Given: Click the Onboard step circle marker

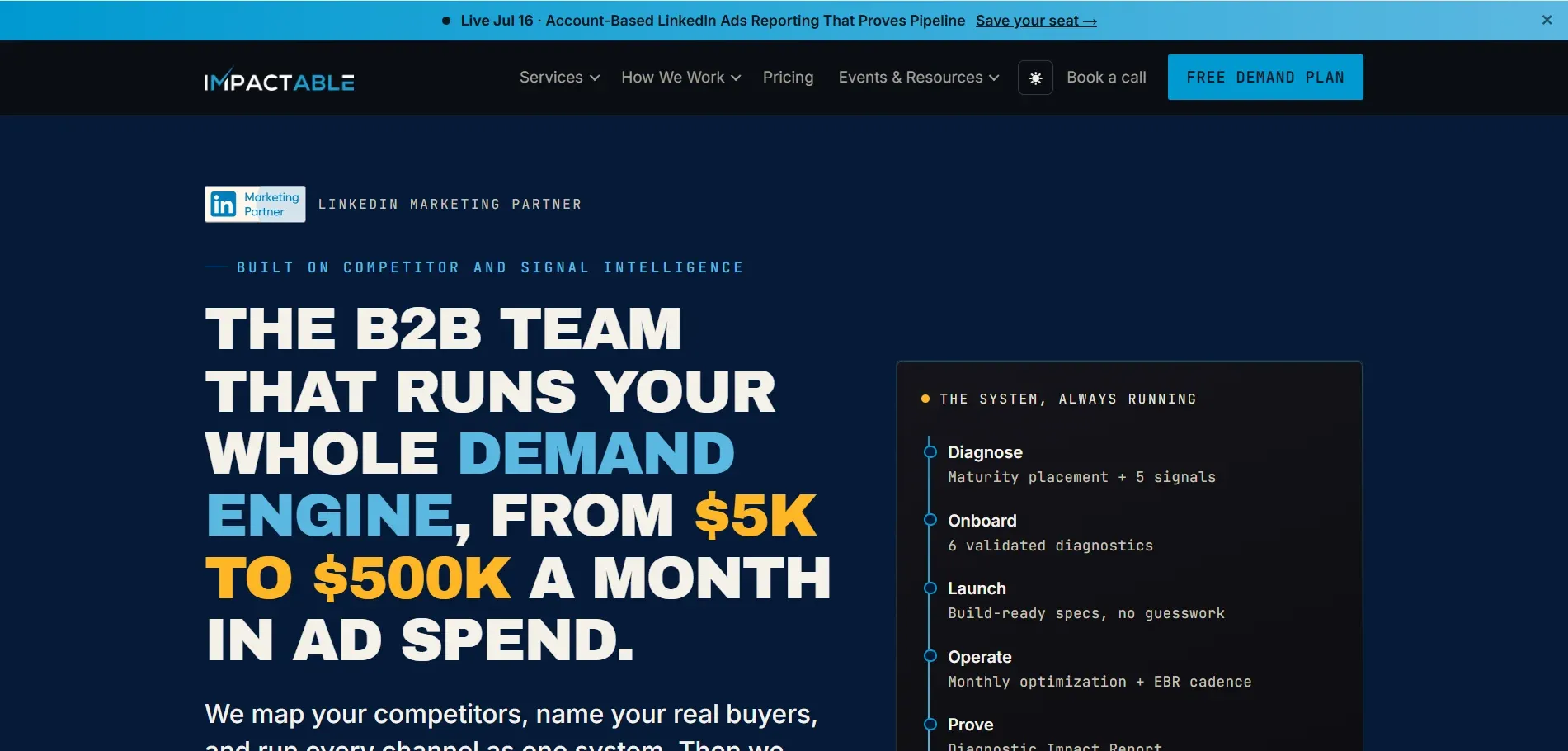Looking at the screenshot, I should point(930,520).
